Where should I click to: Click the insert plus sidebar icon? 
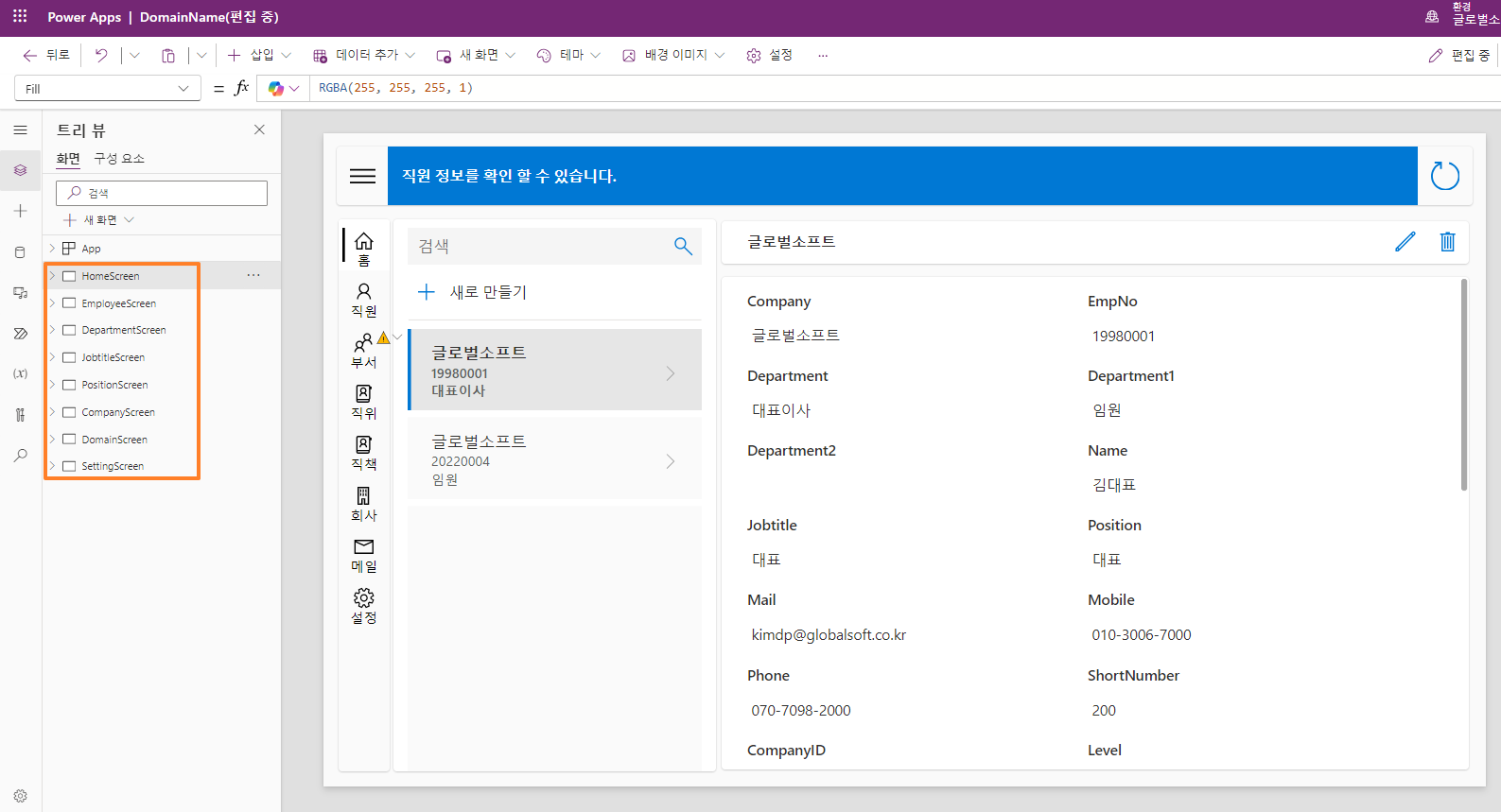(x=21, y=211)
